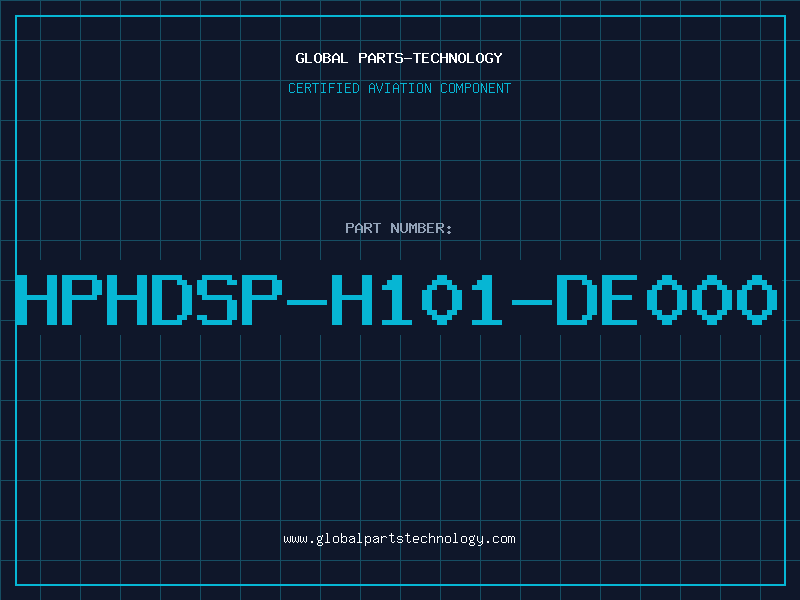Click the word NUMBER: in the label
This screenshot has height=600, width=800.
(421, 228)
